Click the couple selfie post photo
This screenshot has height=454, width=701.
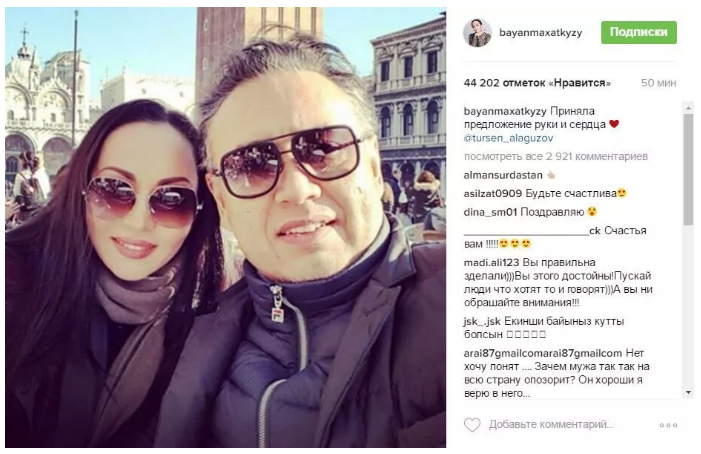click(225, 227)
